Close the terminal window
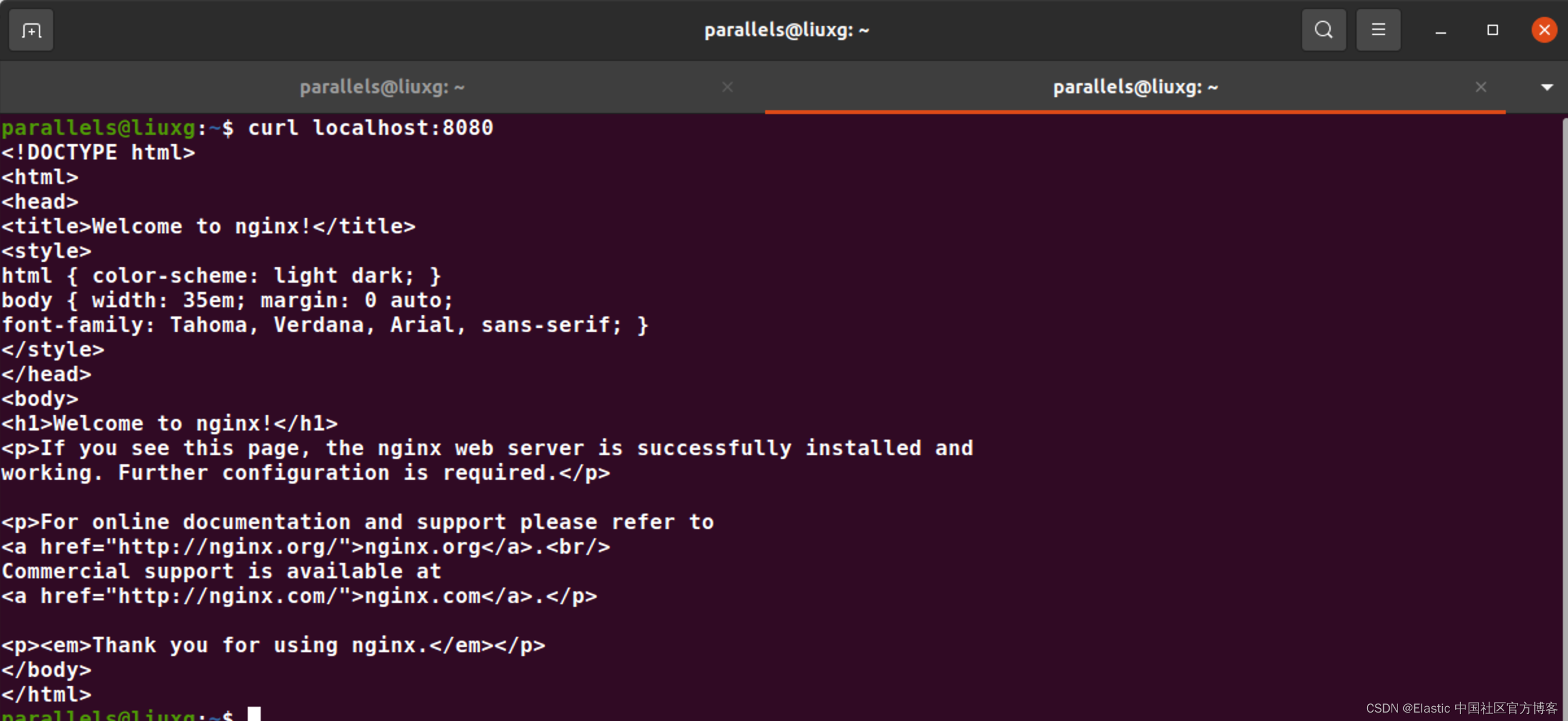 (1544, 30)
